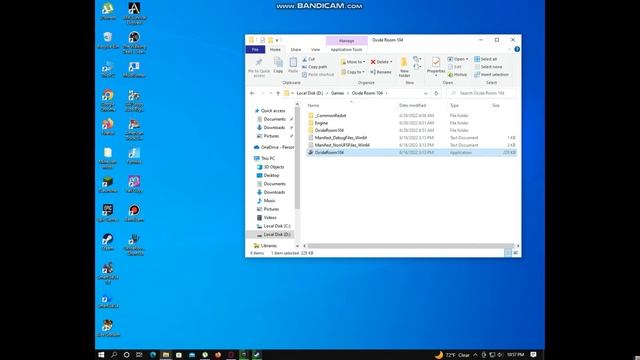Image resolution: width=640 pixels, height=360 pixels.
Task: Click the Search Ovide Room 104 field
Action: click(482, 93)
